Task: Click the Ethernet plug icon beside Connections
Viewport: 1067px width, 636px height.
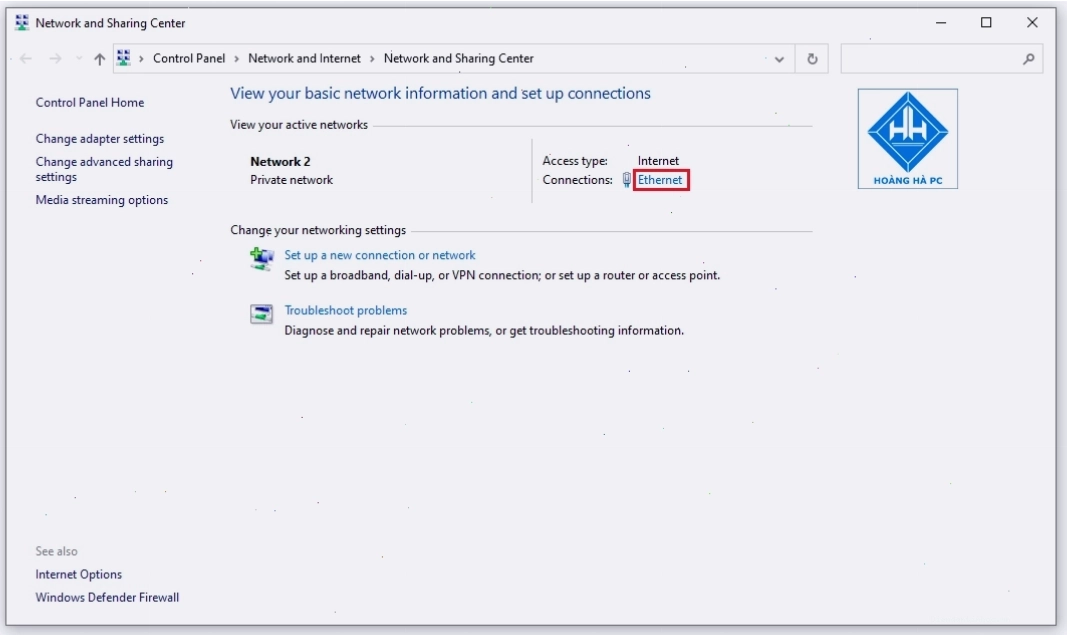Action: tap(627, 180)
